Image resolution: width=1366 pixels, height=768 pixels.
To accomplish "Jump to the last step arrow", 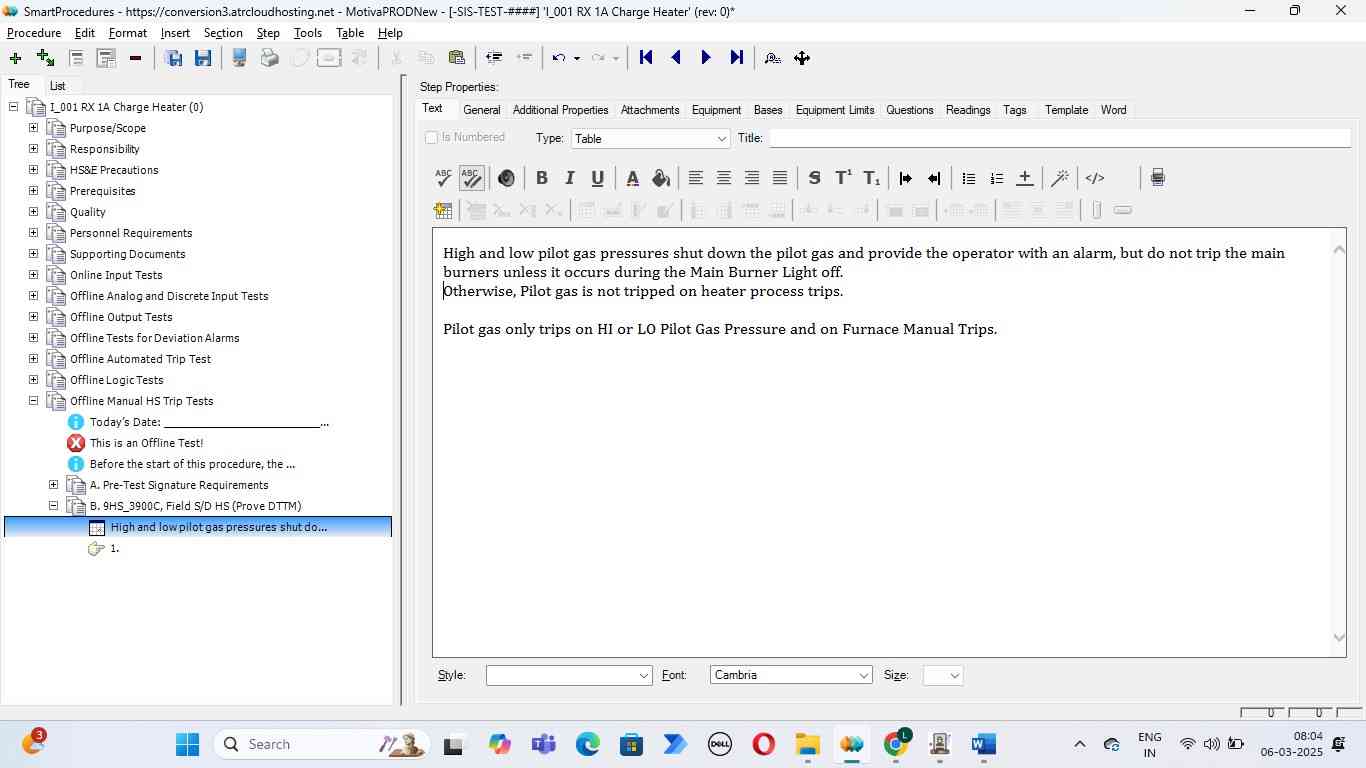I will 737,58.
